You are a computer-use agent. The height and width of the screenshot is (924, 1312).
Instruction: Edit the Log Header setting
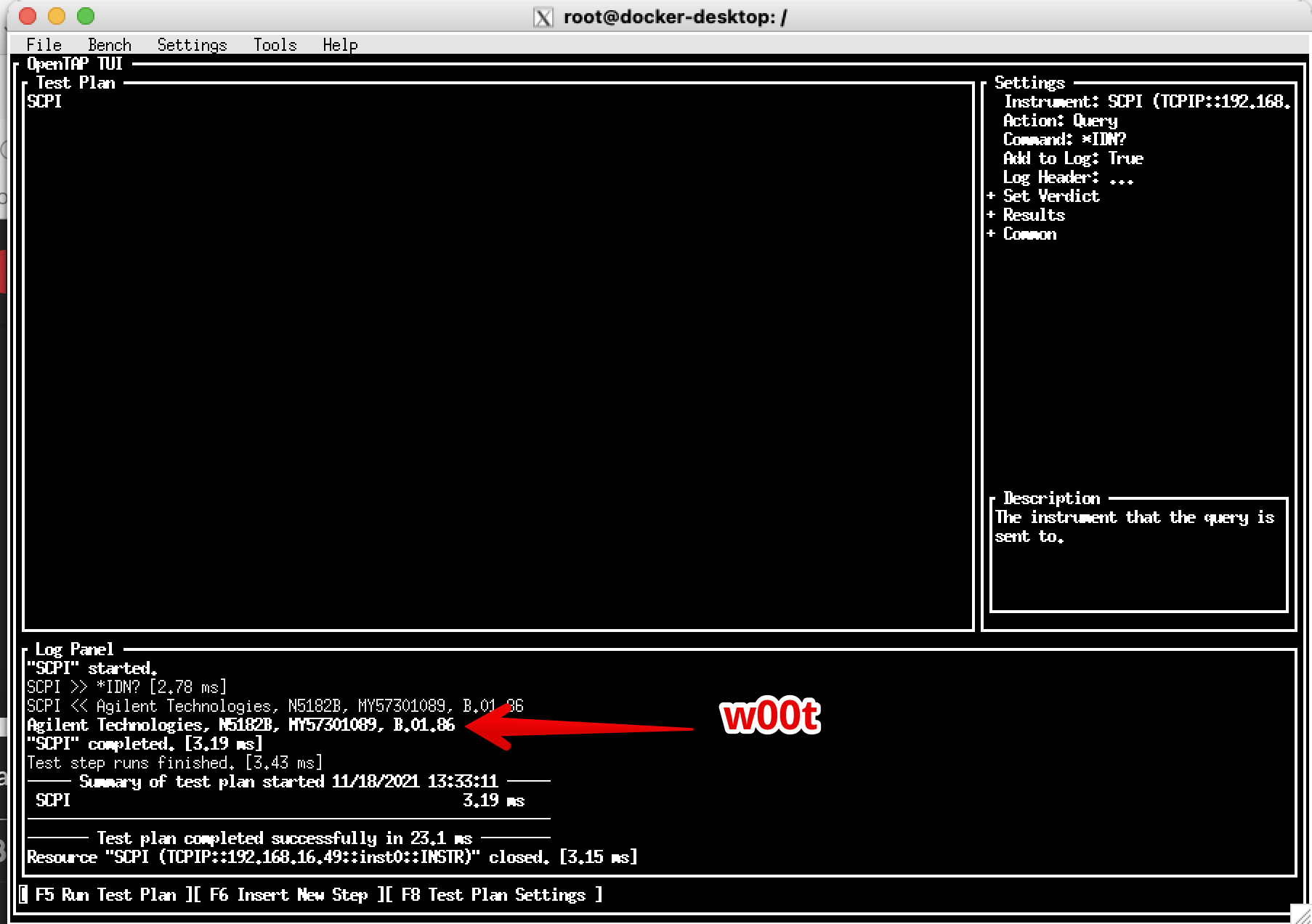coord(1068,177)
